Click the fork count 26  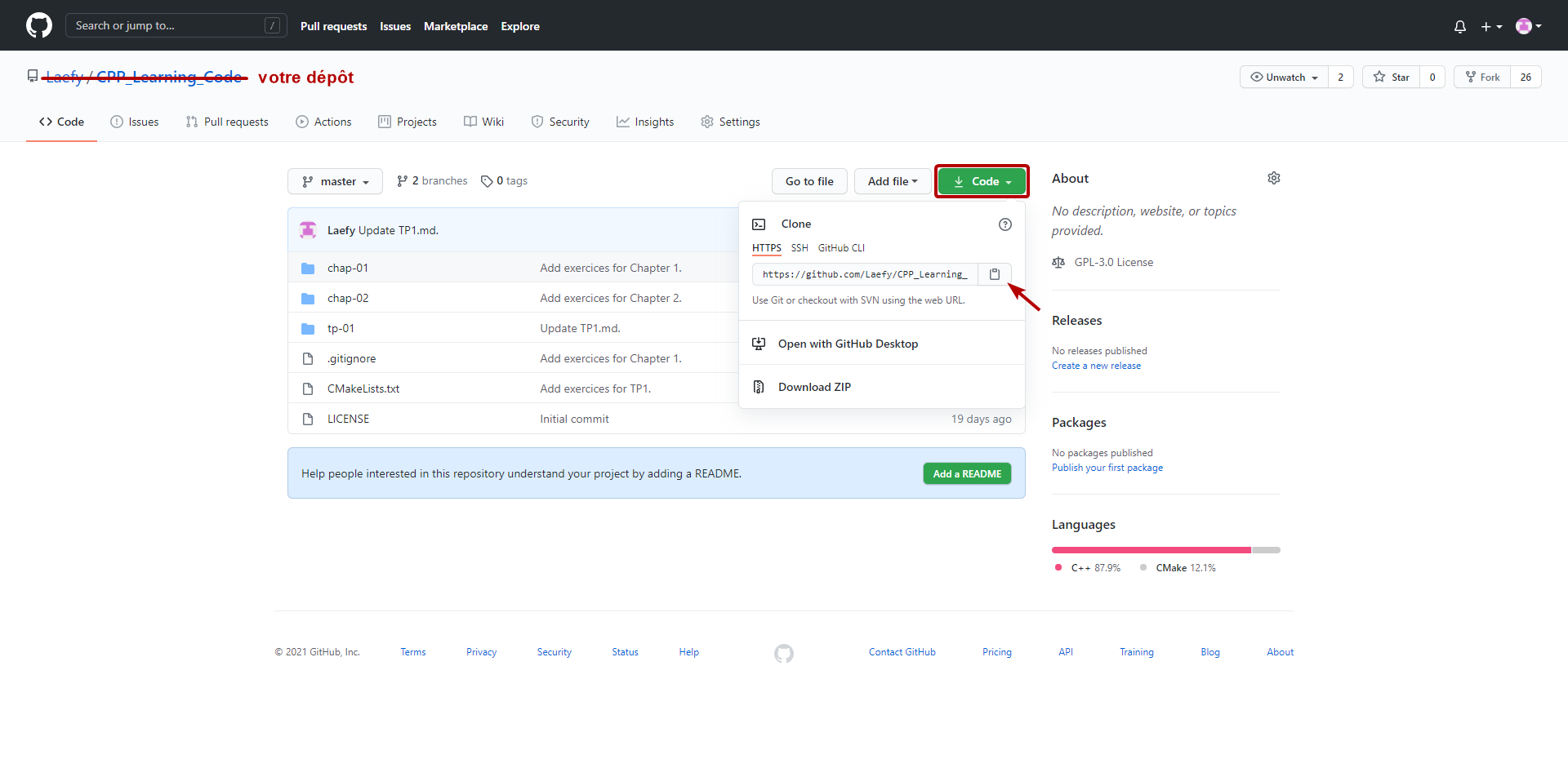coord(1526,77)
